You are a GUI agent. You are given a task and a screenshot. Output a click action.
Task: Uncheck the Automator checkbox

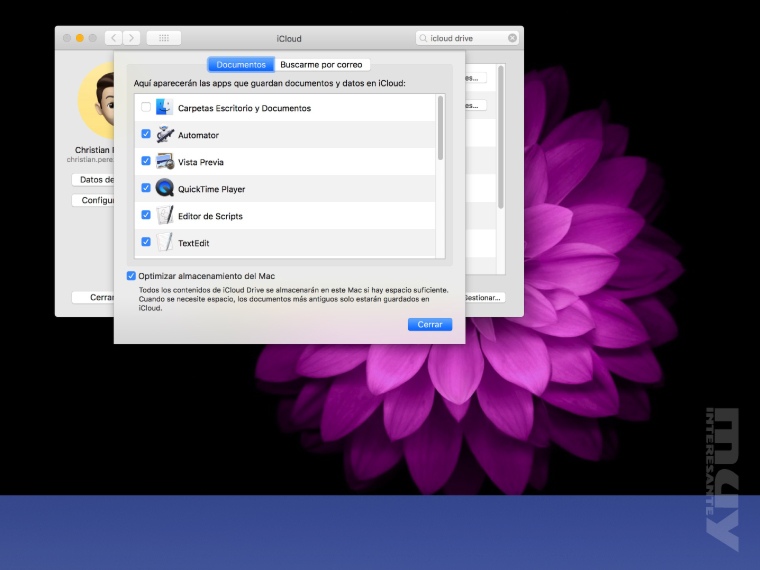(146, 135)
